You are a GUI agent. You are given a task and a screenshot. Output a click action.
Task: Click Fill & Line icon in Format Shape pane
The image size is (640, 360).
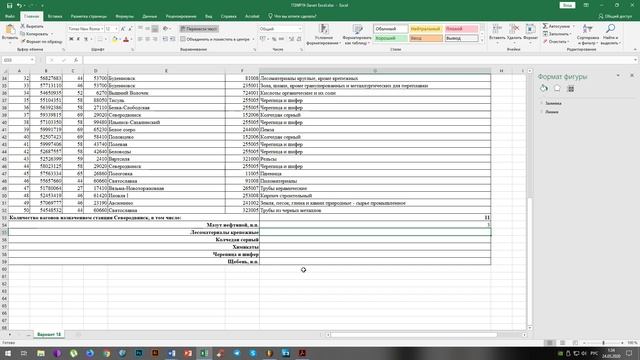click(544, 88)
